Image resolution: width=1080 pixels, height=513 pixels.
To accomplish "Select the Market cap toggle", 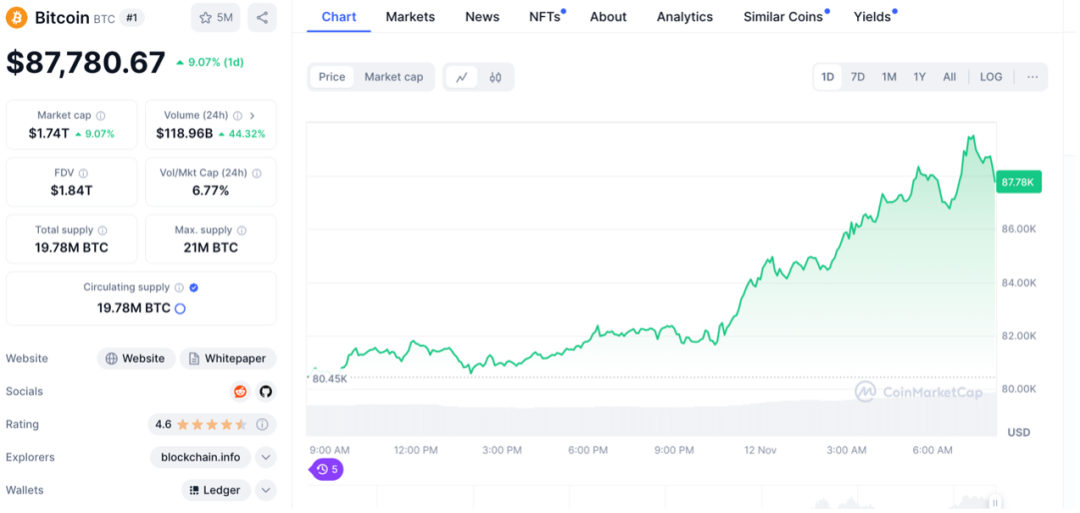I will coord(393,77).
